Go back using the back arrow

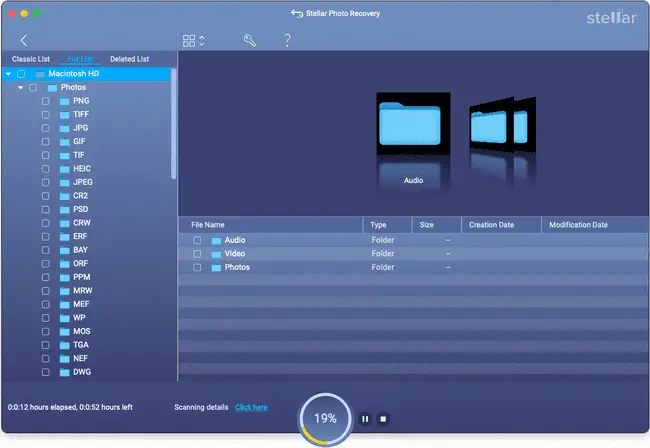[x=24, y=40]
